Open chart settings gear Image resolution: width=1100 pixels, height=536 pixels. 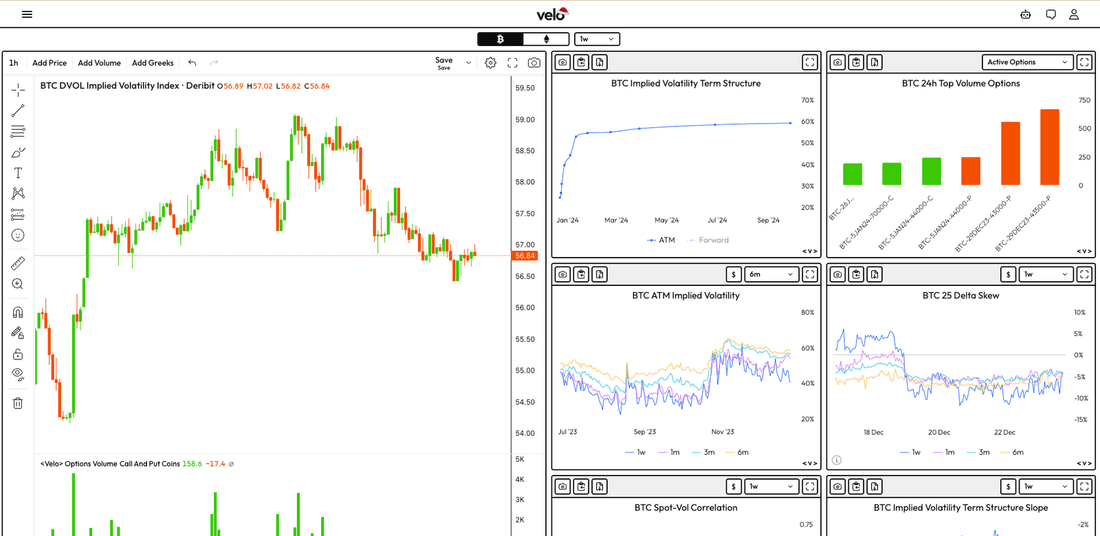490,62
